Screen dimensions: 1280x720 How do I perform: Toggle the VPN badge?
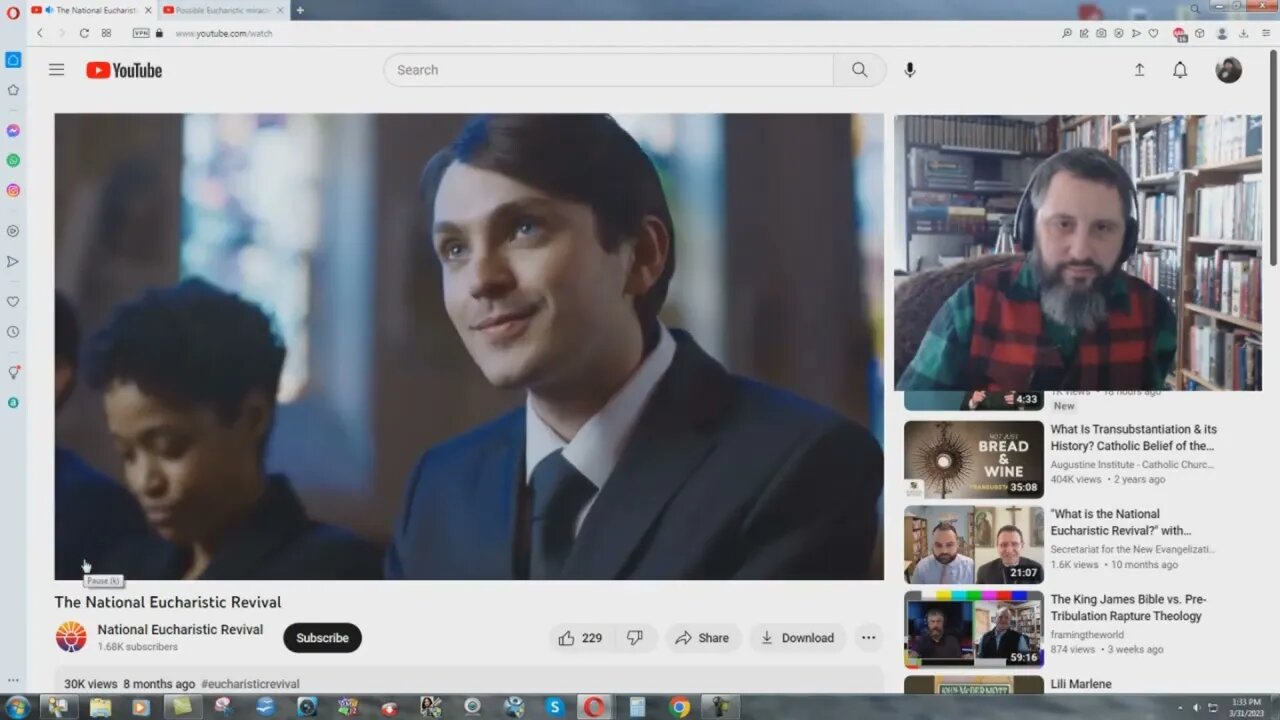141,33
